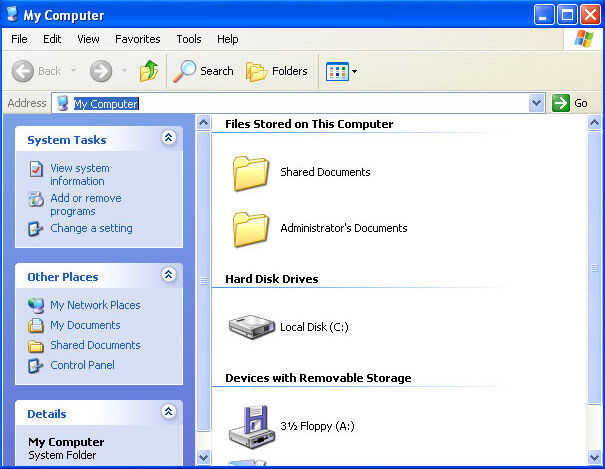Open the Help menu
Viewport: 605px width, 469px height.
pyautogui.click(x=227, y=39)
